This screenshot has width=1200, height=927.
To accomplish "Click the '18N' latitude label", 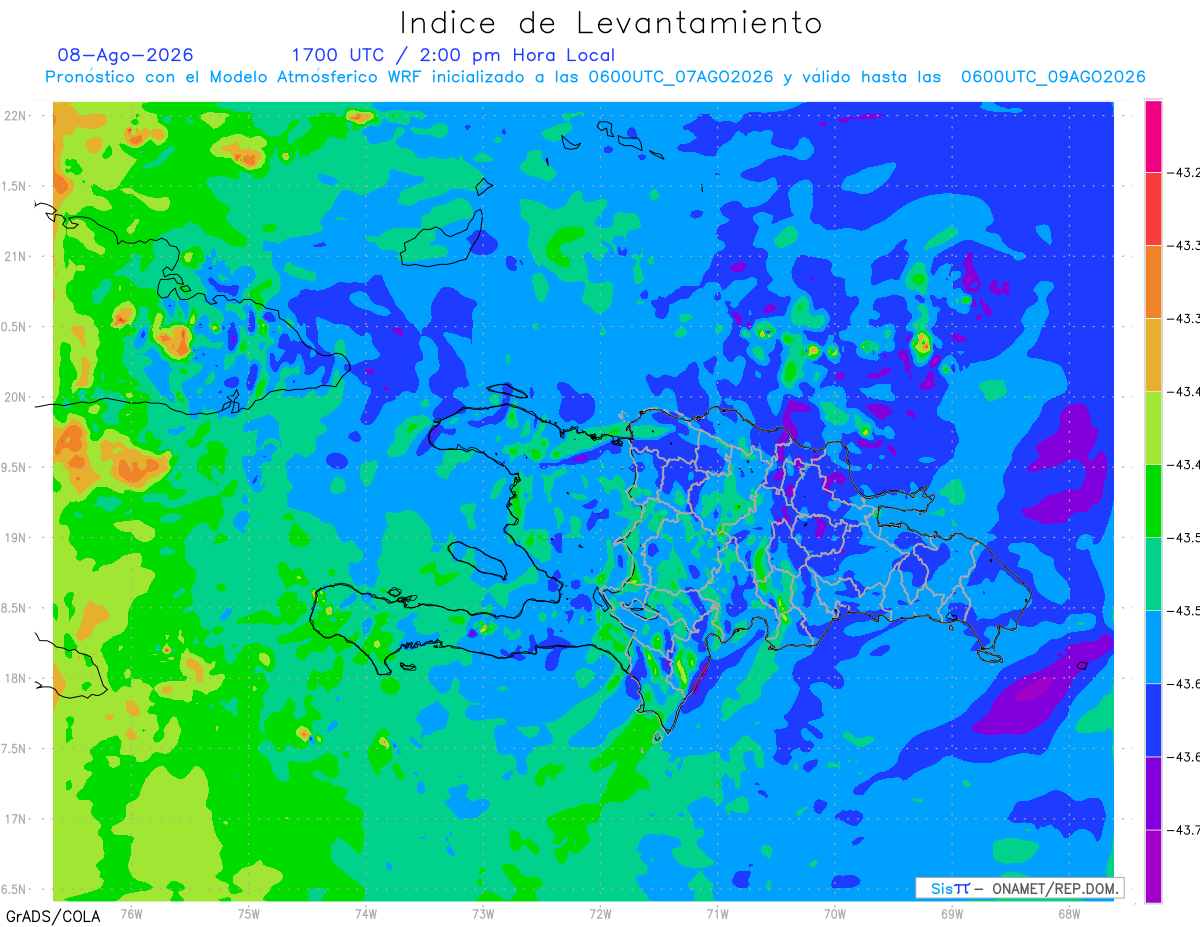I will click(15, 678).
